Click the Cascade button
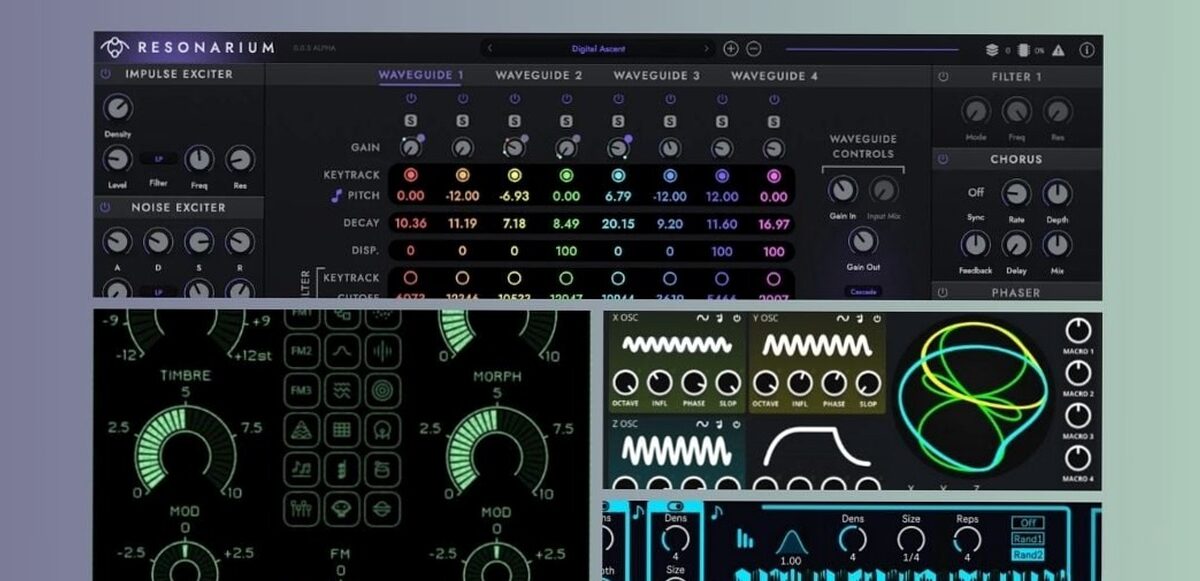Viewport: 1200px width, 581px height. point(862,289)
